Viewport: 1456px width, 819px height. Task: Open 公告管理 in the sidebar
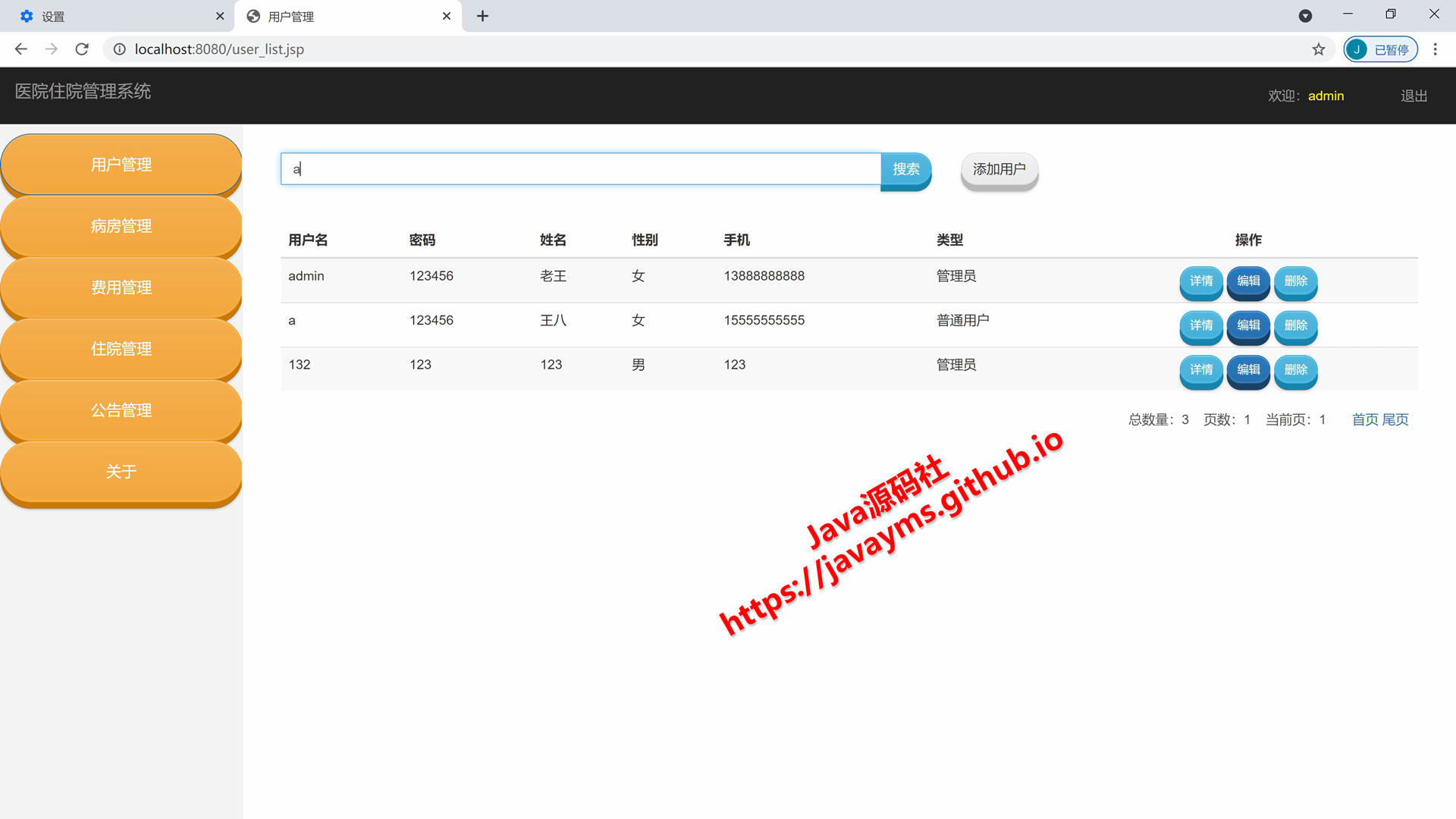coord(121,410)
